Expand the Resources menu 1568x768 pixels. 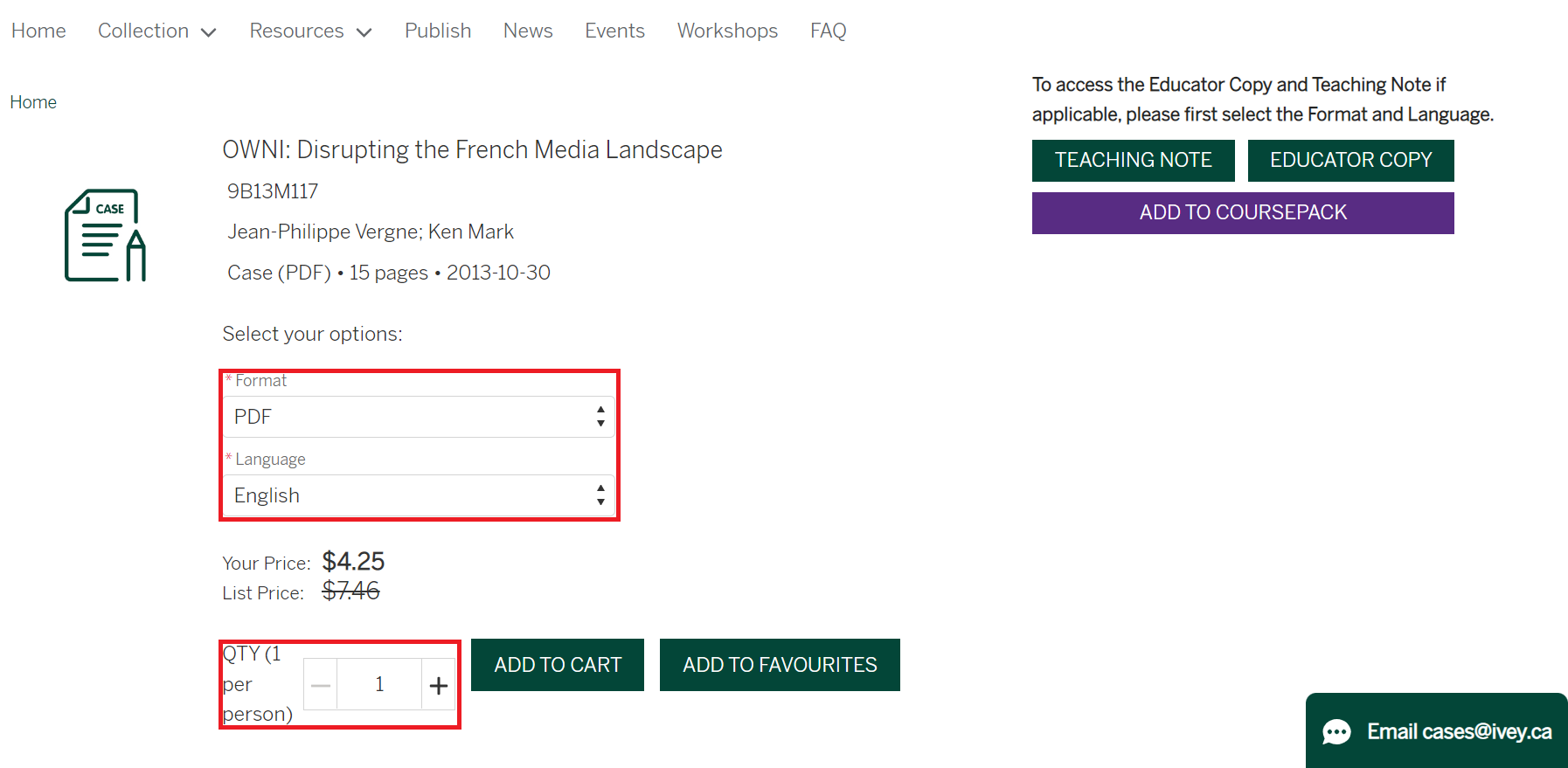pos(310,31)
